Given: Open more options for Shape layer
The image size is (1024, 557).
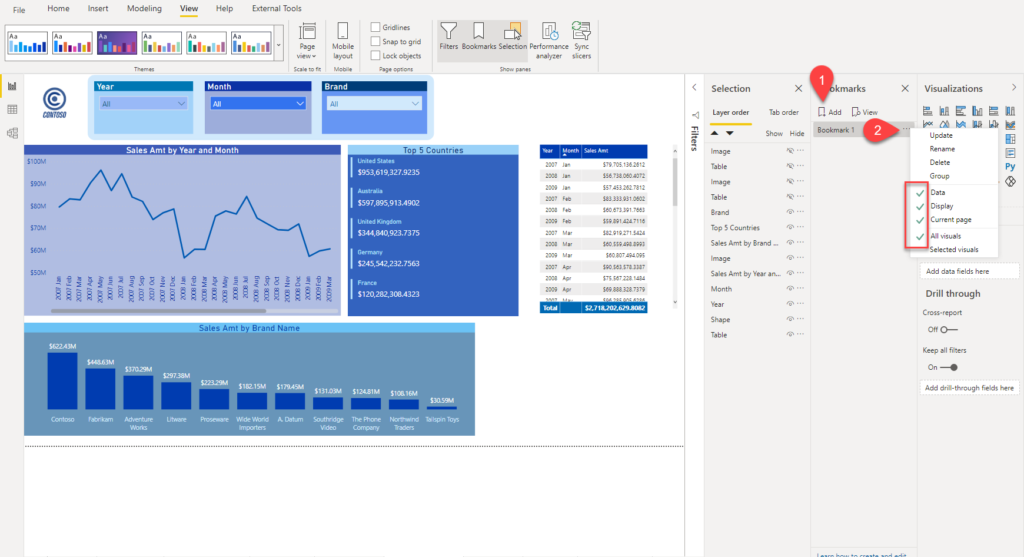Looking at the screenshot, I should click(x=801, y=319).
